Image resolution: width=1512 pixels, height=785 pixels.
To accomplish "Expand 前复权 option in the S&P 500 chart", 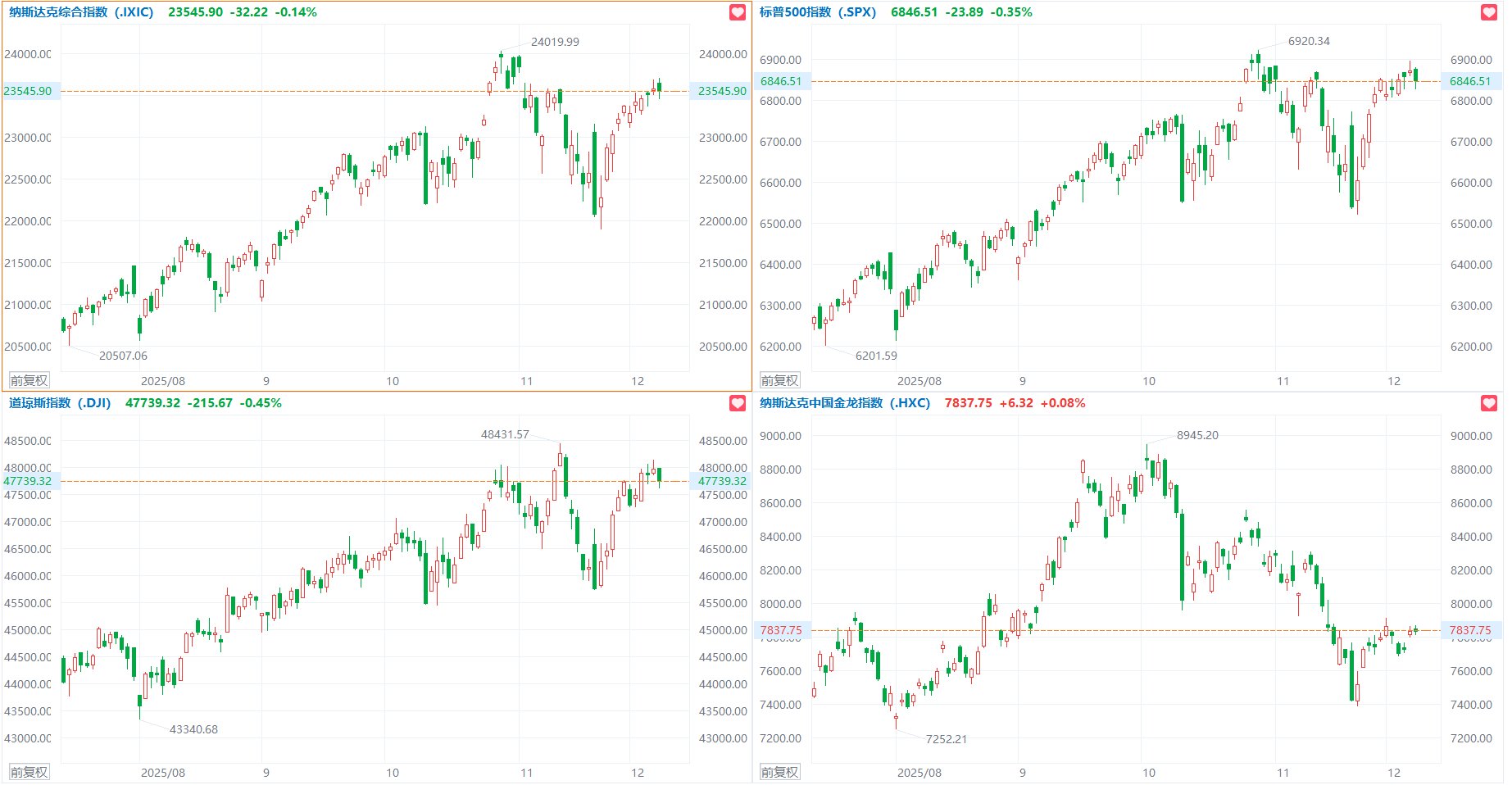I will click(x=779, y=381).
